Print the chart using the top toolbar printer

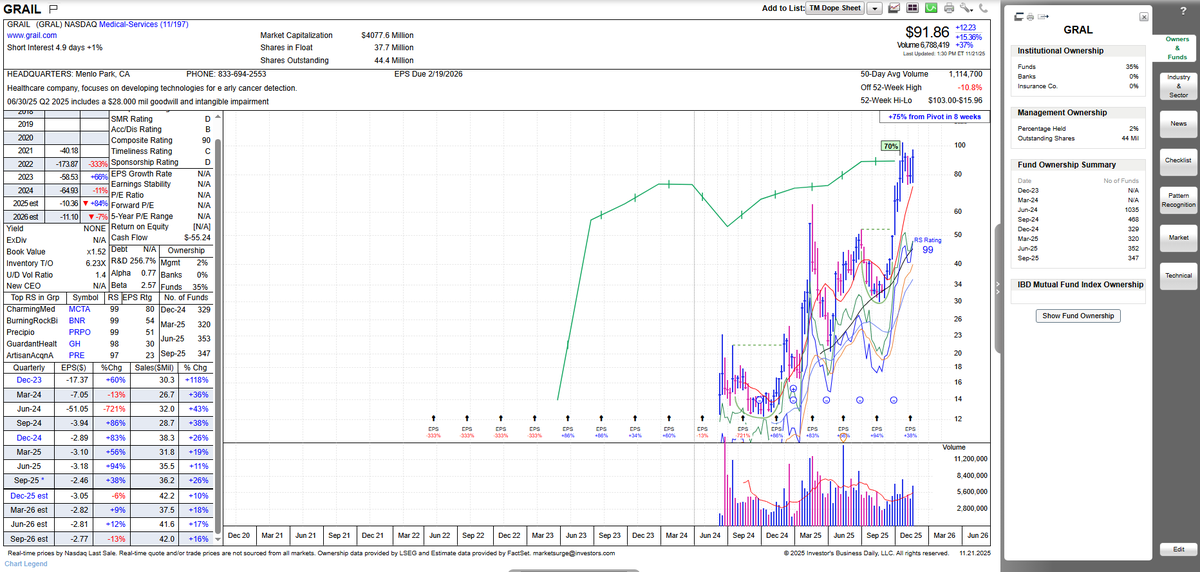coord(948,8)
